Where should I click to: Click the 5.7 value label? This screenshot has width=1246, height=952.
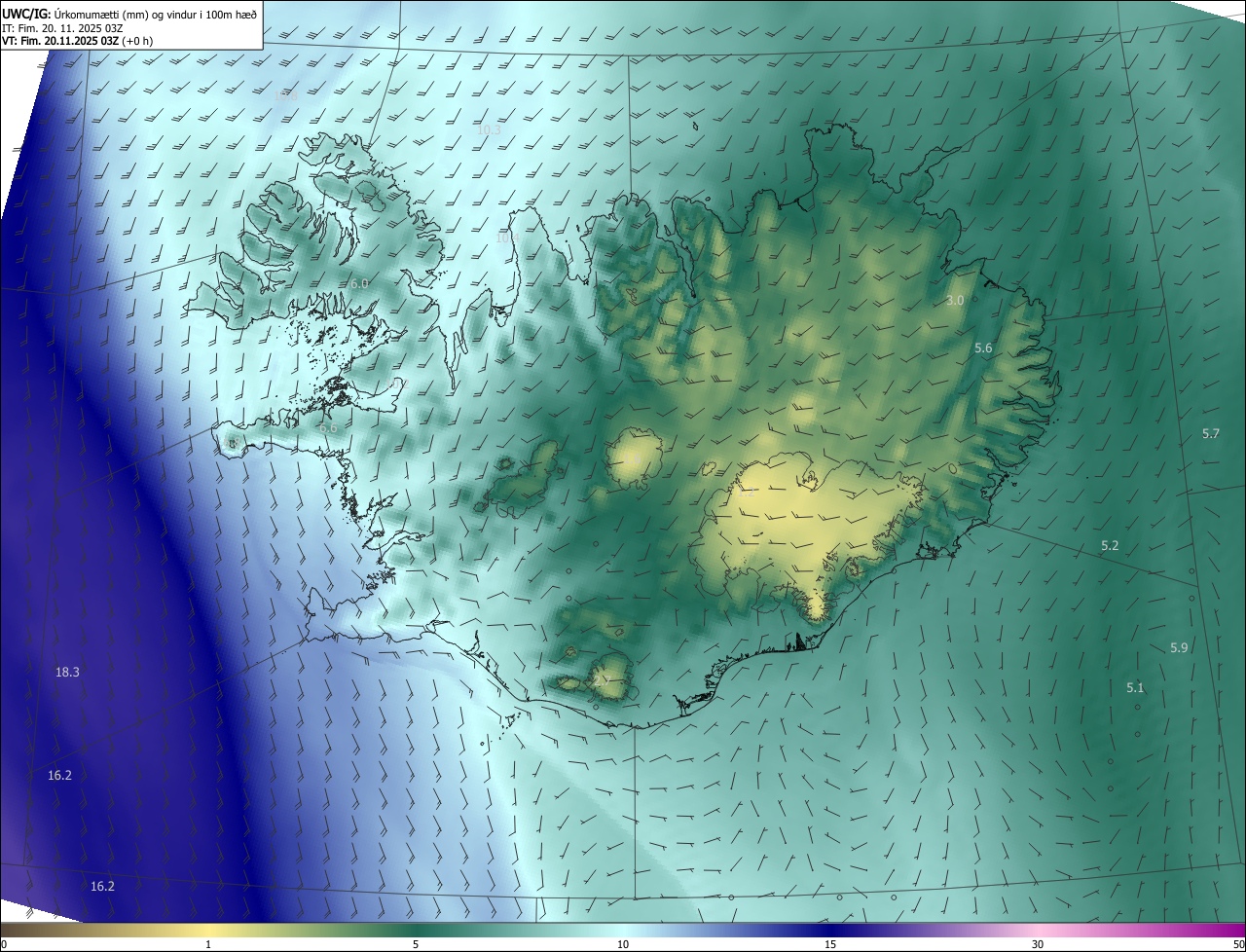pos(1210,433)
